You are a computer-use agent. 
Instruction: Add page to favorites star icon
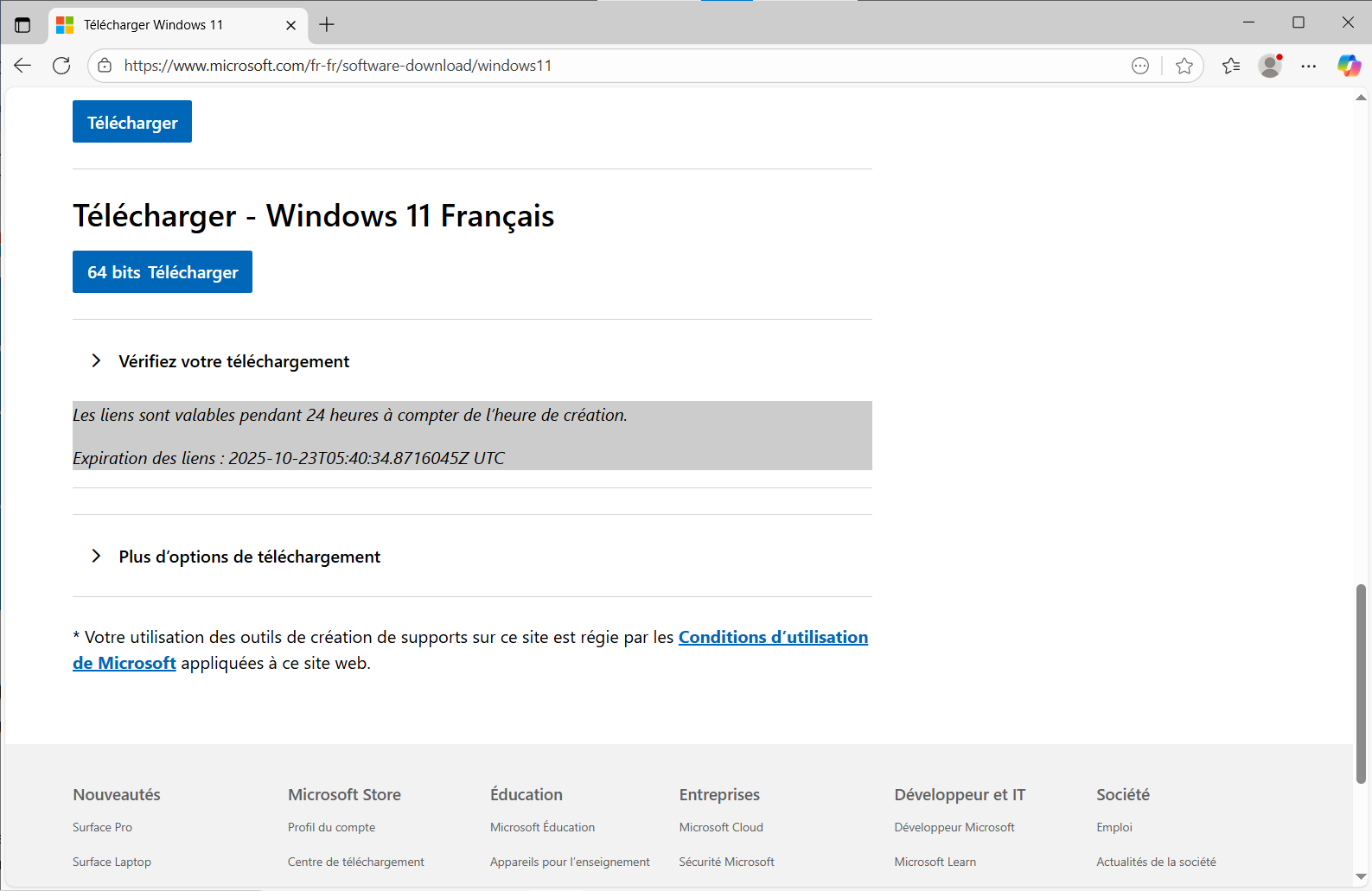pos(1184,66)
